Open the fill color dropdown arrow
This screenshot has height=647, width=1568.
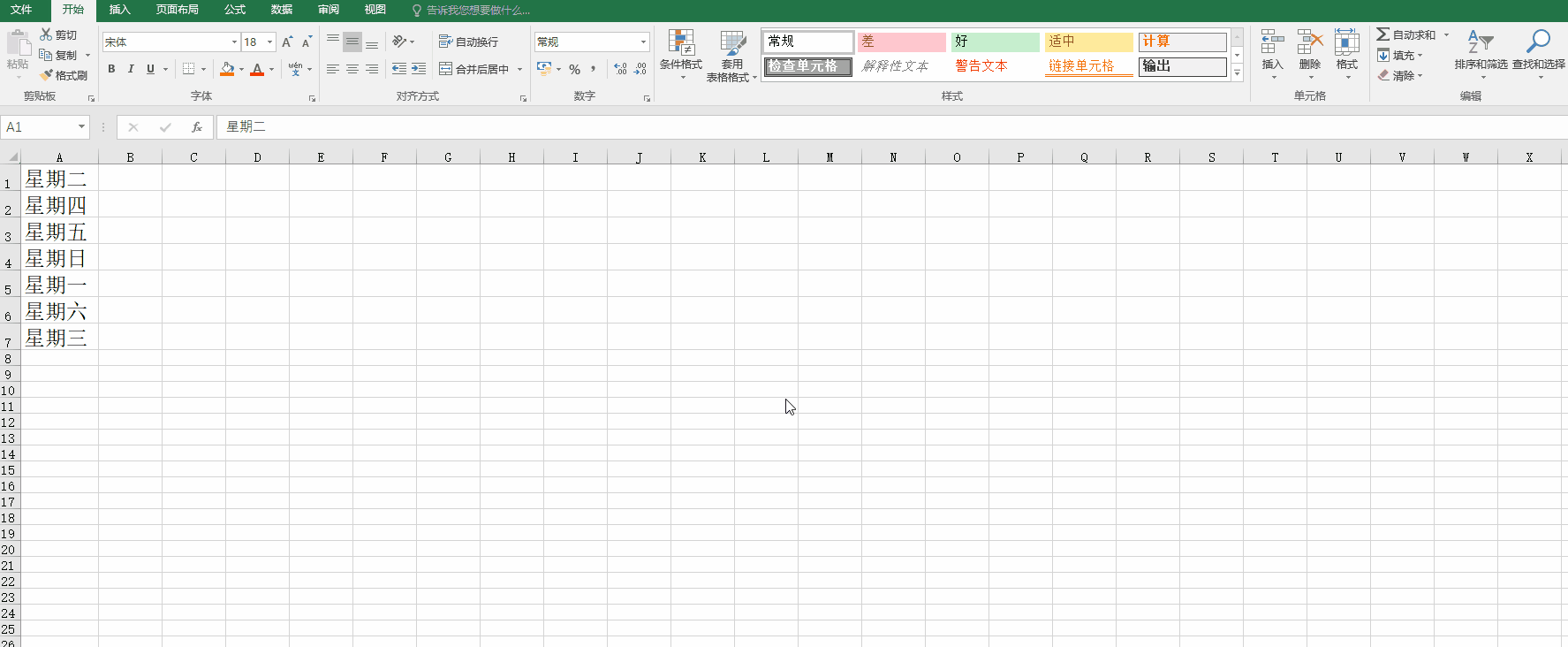click(x=241, y=69)
